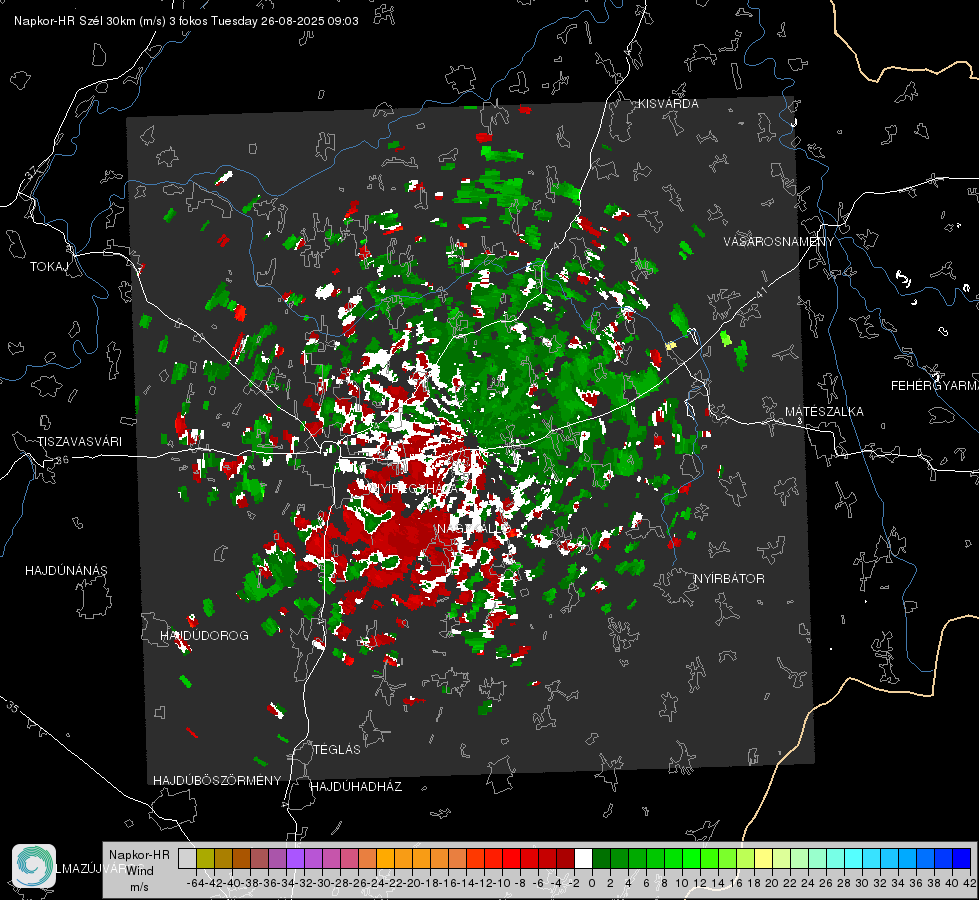
Task: Click the road number 41 label
Action: (760, 292)
